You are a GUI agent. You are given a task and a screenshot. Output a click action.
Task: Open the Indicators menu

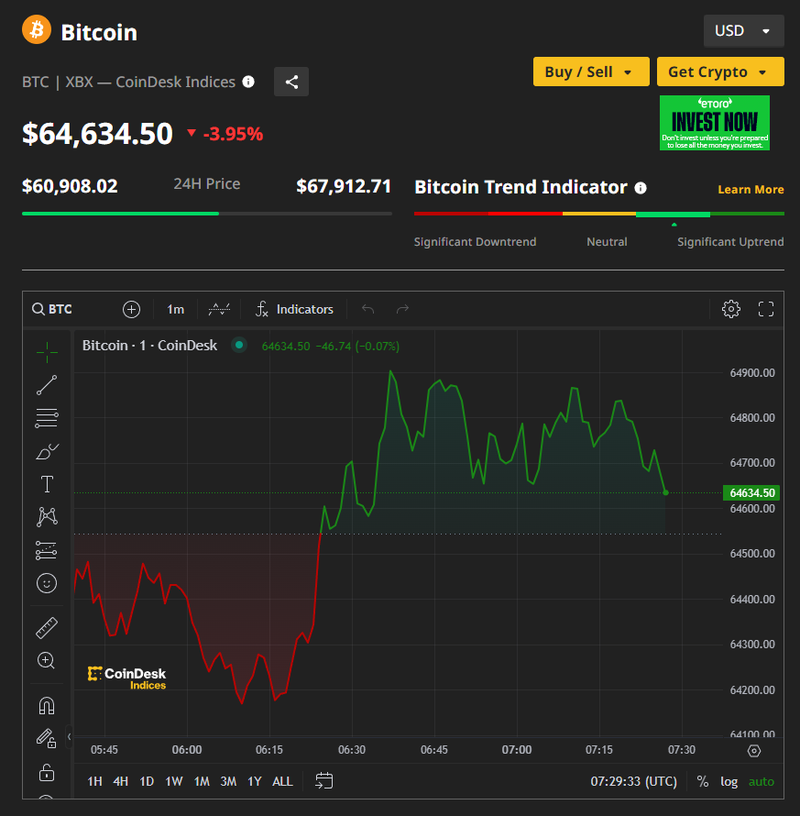click(x=294, y=309)
